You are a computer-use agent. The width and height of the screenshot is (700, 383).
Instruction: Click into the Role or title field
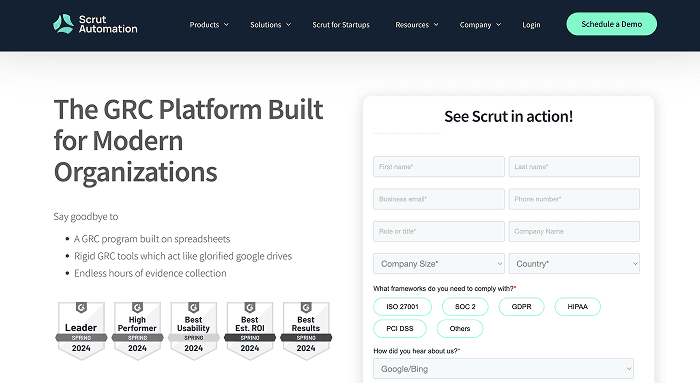pos(439,231)
